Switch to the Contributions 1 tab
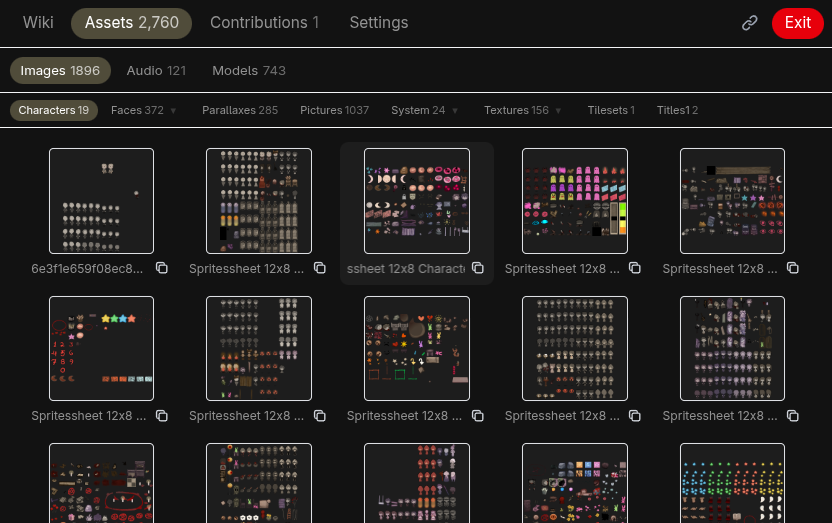832x523 pixels. click(x=264, y=23)
